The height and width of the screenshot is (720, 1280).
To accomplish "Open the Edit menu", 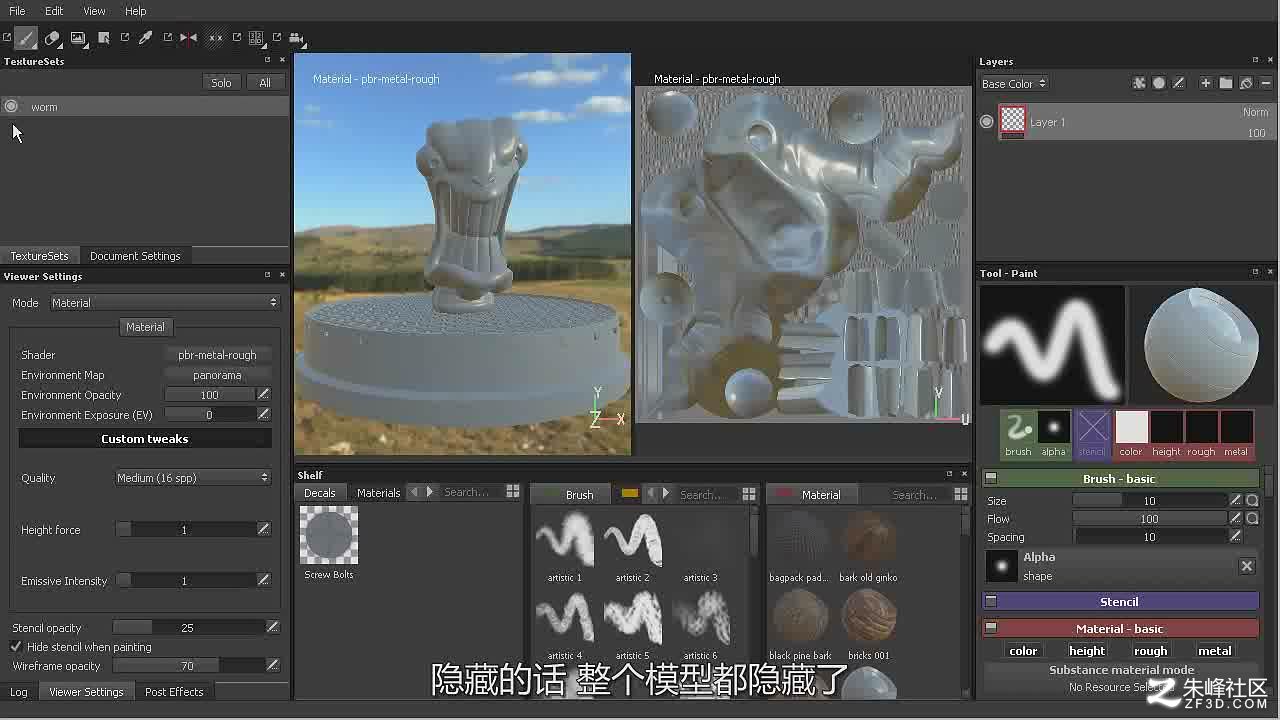I will 54,11.
